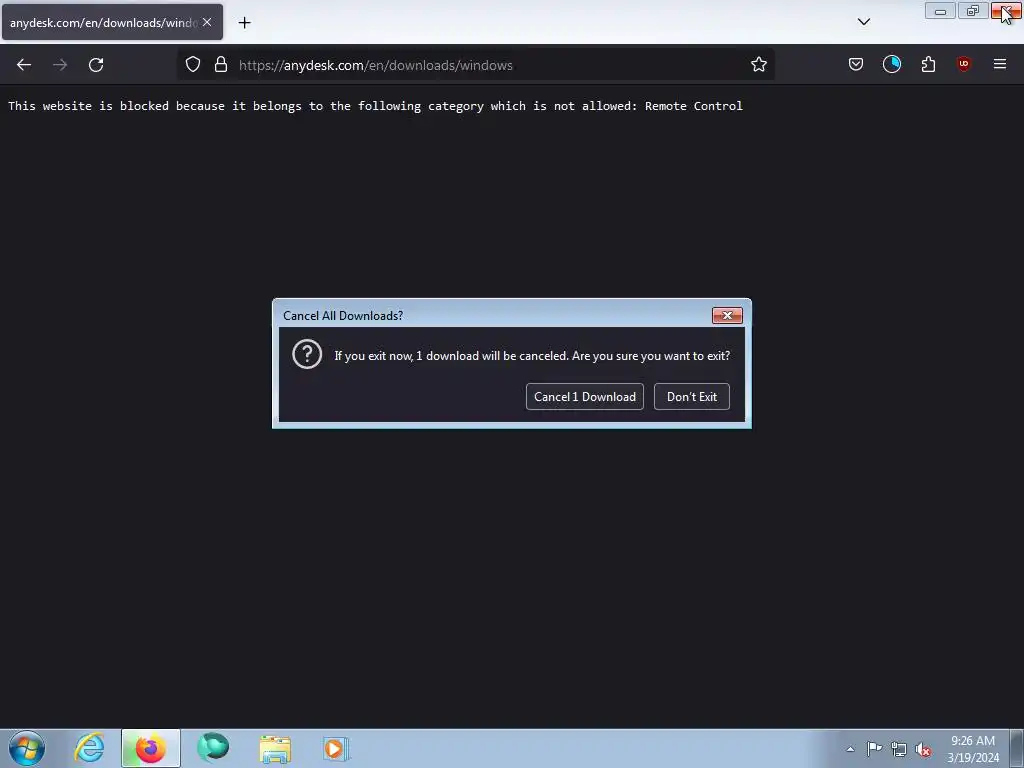Open the clock showing 9:26 AM
1024x768 pixels.
pos(973,749)
